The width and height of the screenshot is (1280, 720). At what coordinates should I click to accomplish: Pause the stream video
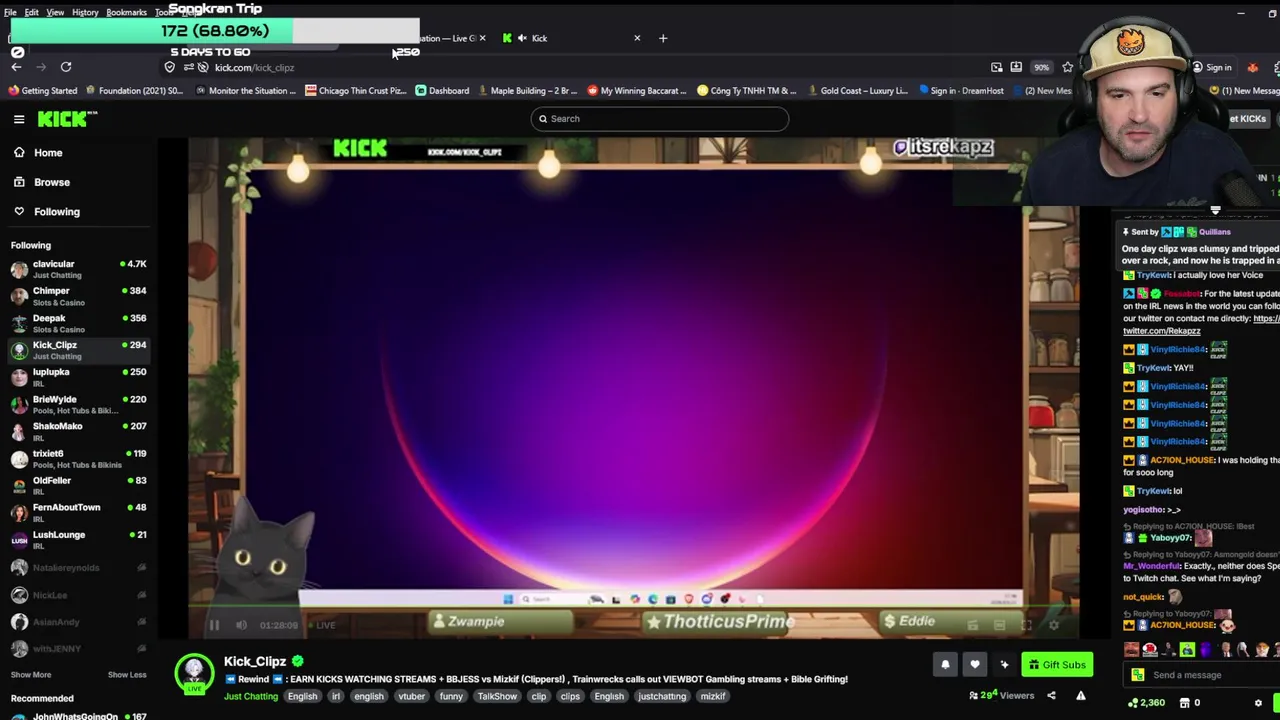point(214,626)
